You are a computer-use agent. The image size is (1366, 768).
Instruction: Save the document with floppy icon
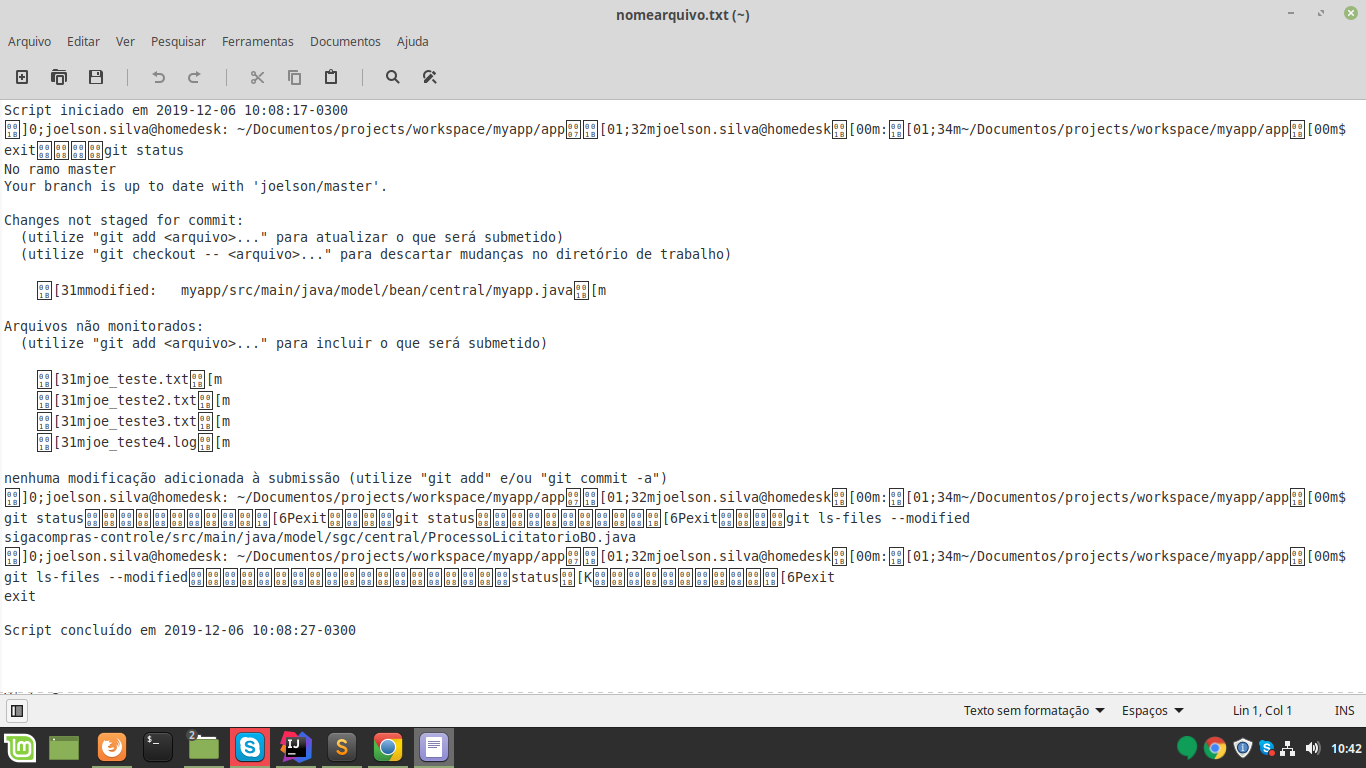[x=96, y=77]
